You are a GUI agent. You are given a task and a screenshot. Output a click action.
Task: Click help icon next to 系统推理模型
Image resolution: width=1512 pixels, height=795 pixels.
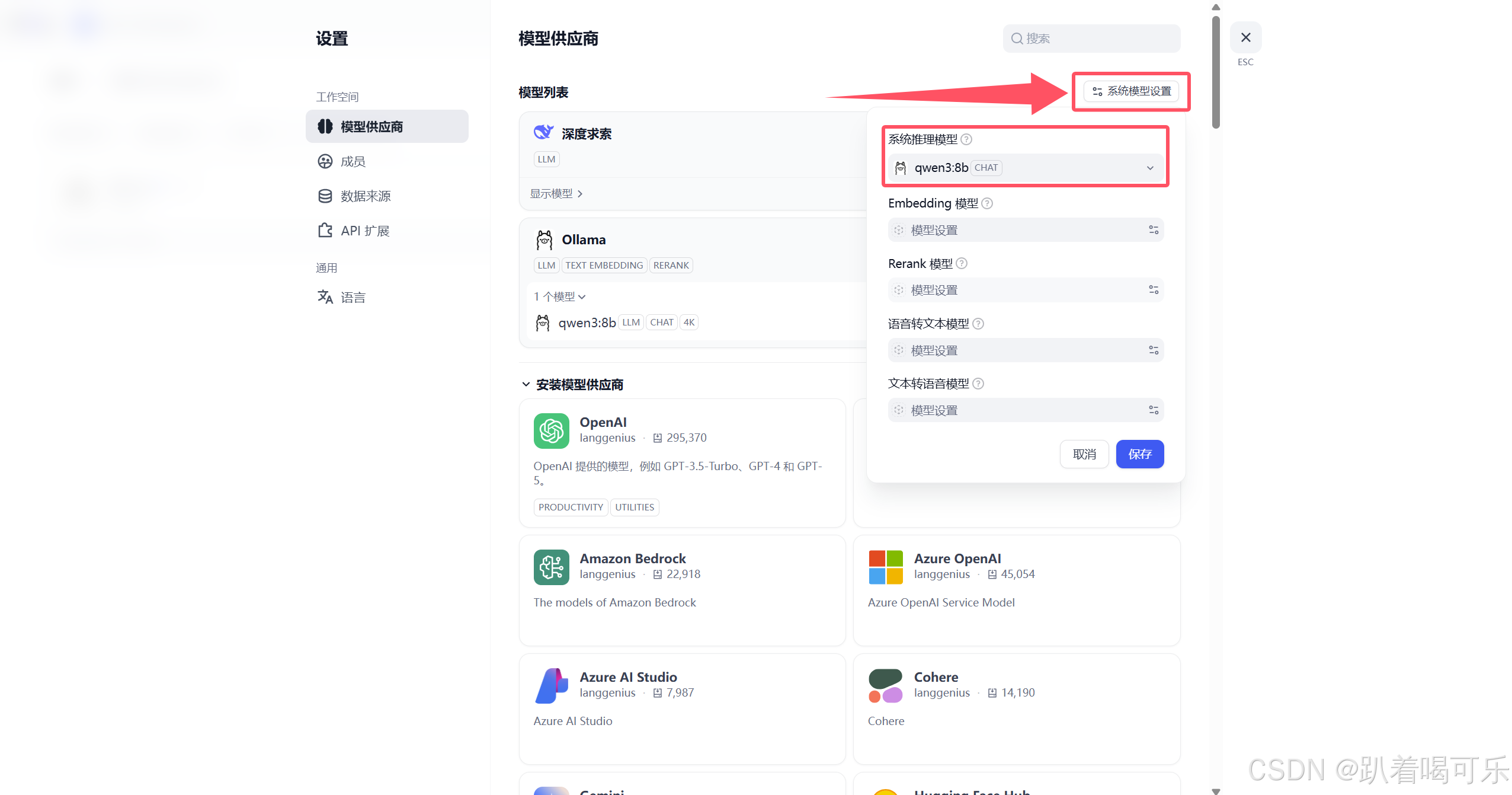(966, 139)
